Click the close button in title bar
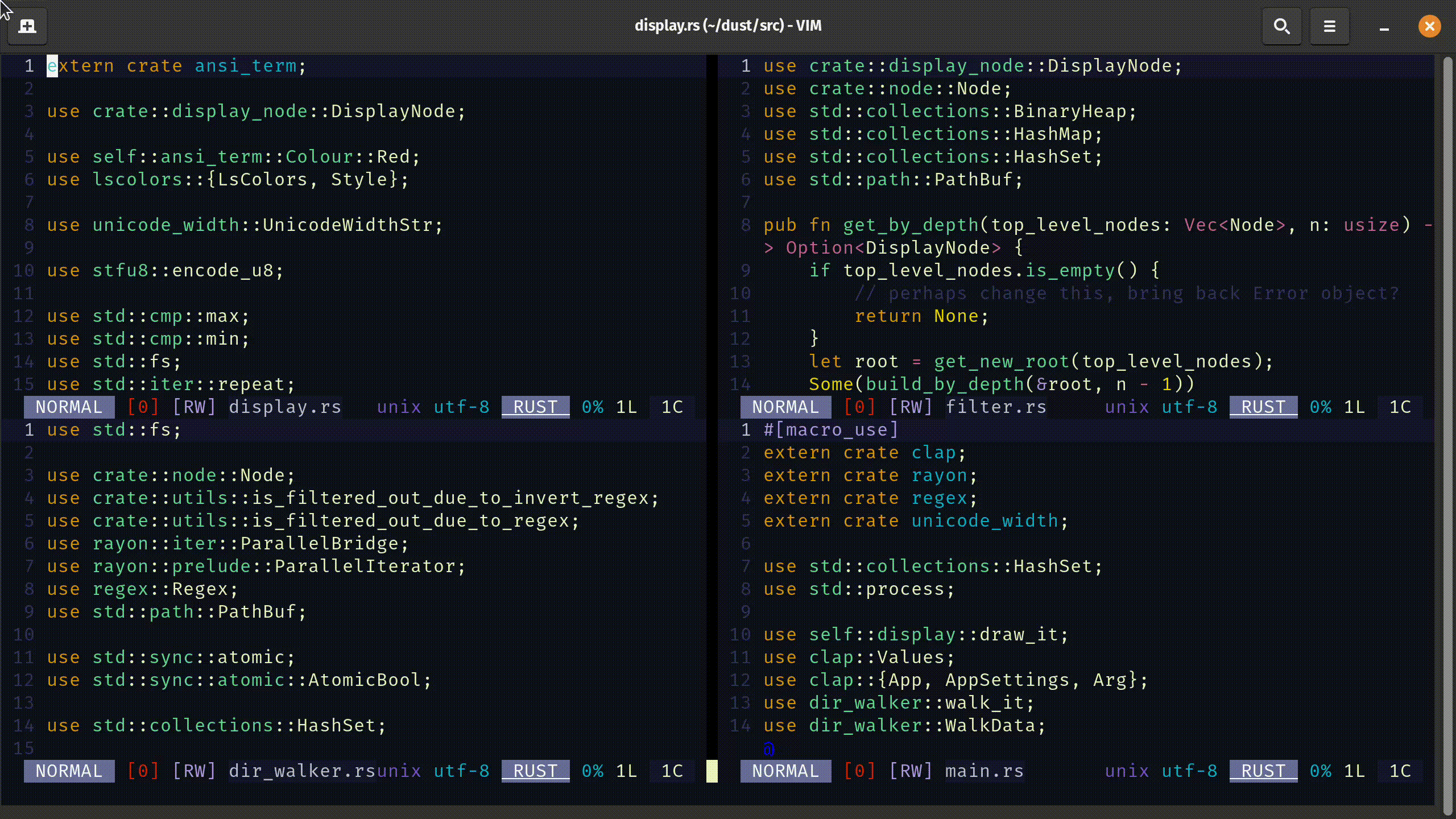Viewport: 1456px width, 819px height. coord(1430,25)
